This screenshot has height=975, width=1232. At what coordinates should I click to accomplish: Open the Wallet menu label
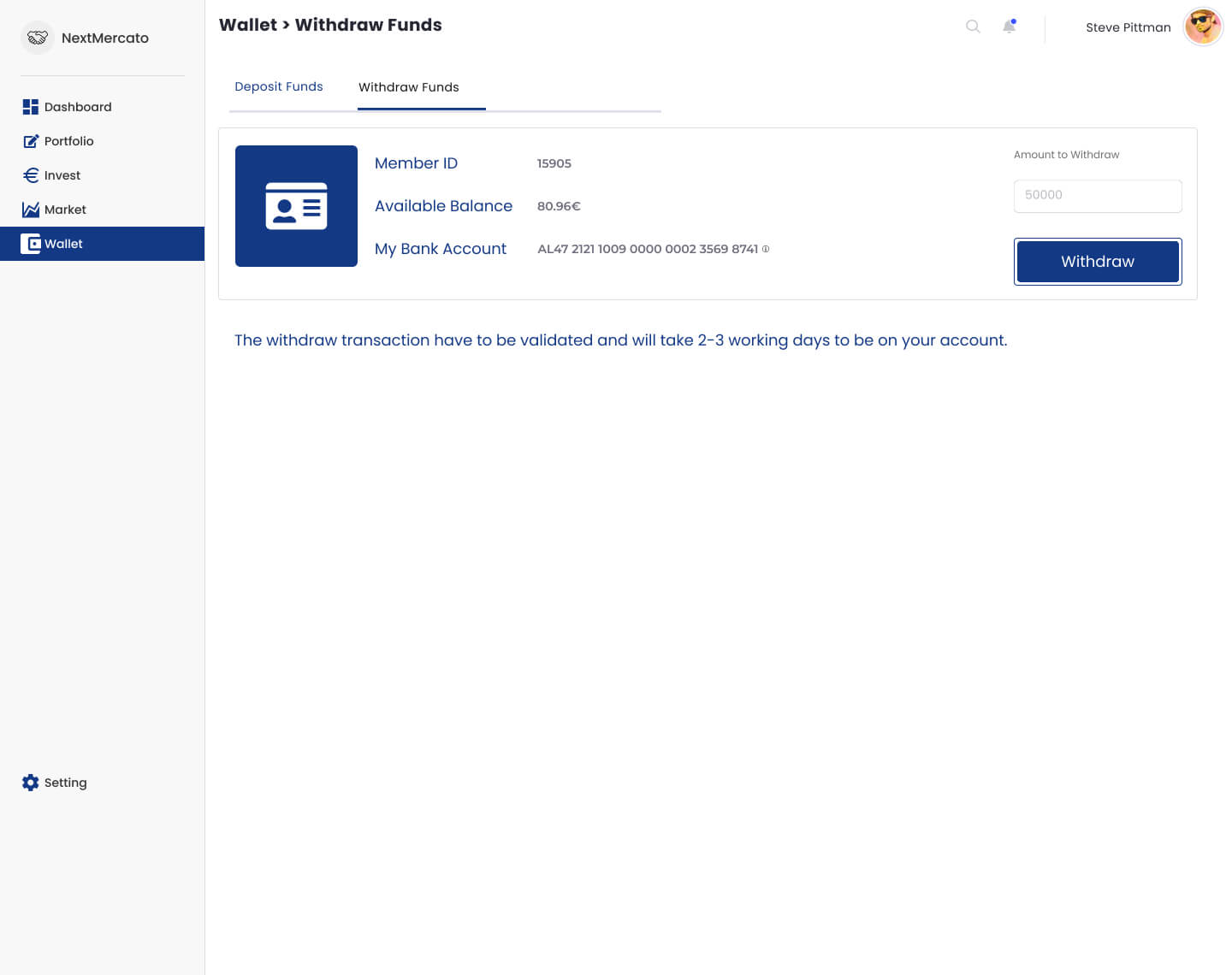(x=63, y=244)
